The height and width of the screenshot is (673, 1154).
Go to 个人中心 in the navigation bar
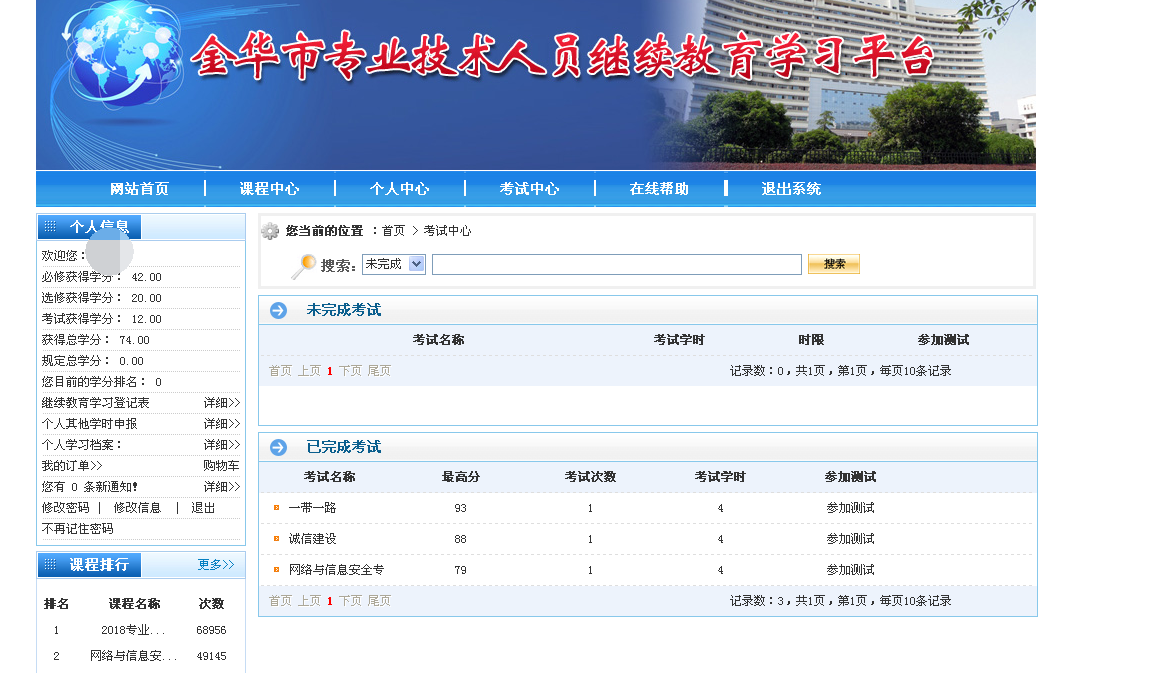(x=399, y=189)
